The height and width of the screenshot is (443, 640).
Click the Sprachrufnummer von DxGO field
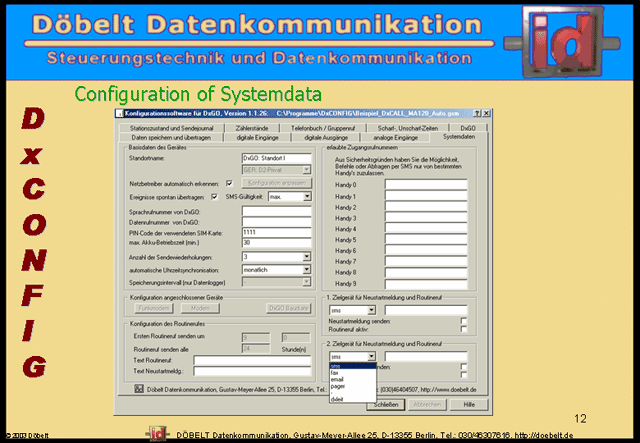click(x=276, y=211)
